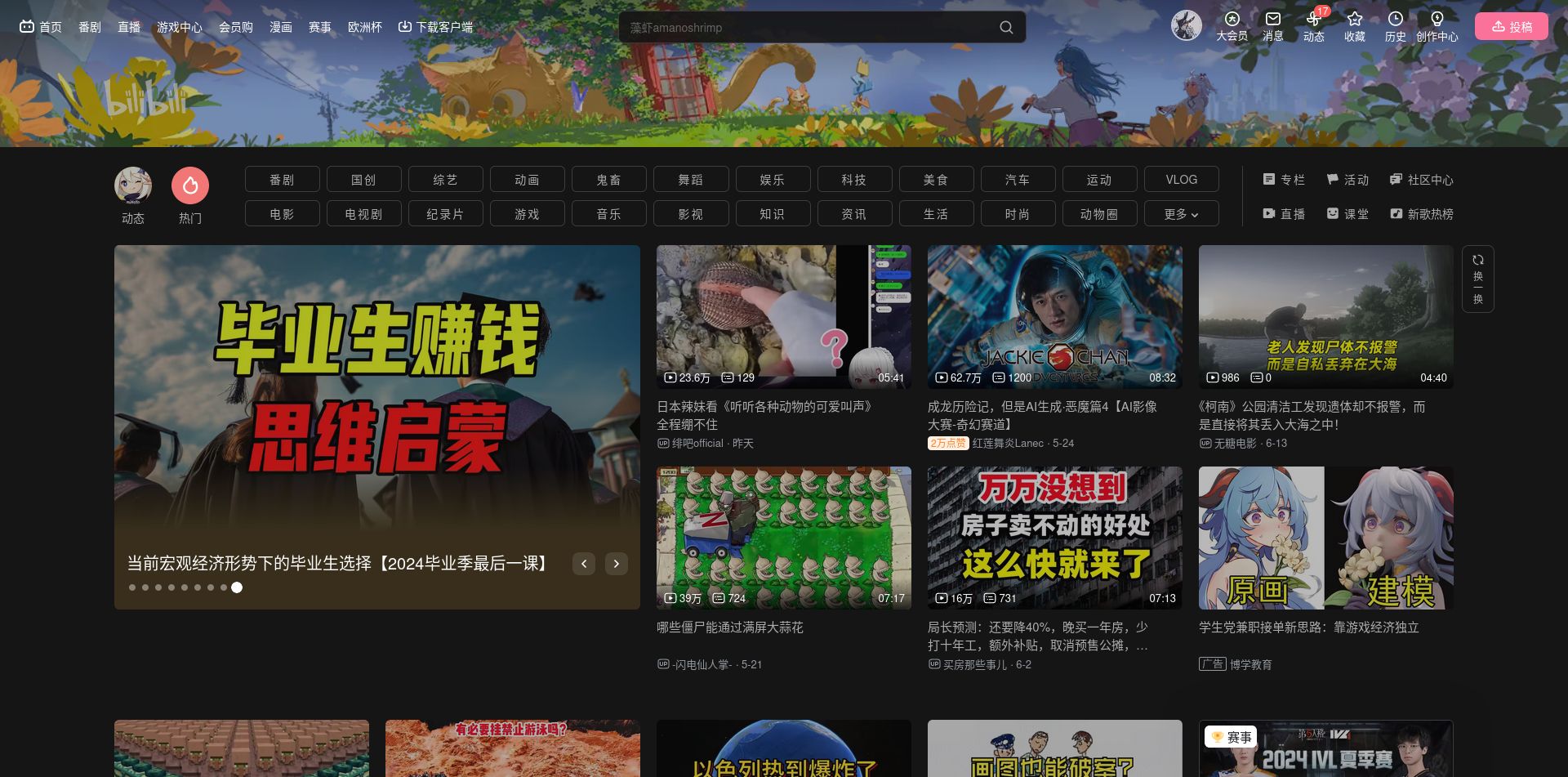The image size is (1568, 777).
Task: Open the 学生党兼职接单新思路 ad title
Action: pyautogui.click(x=1309, y=627)
